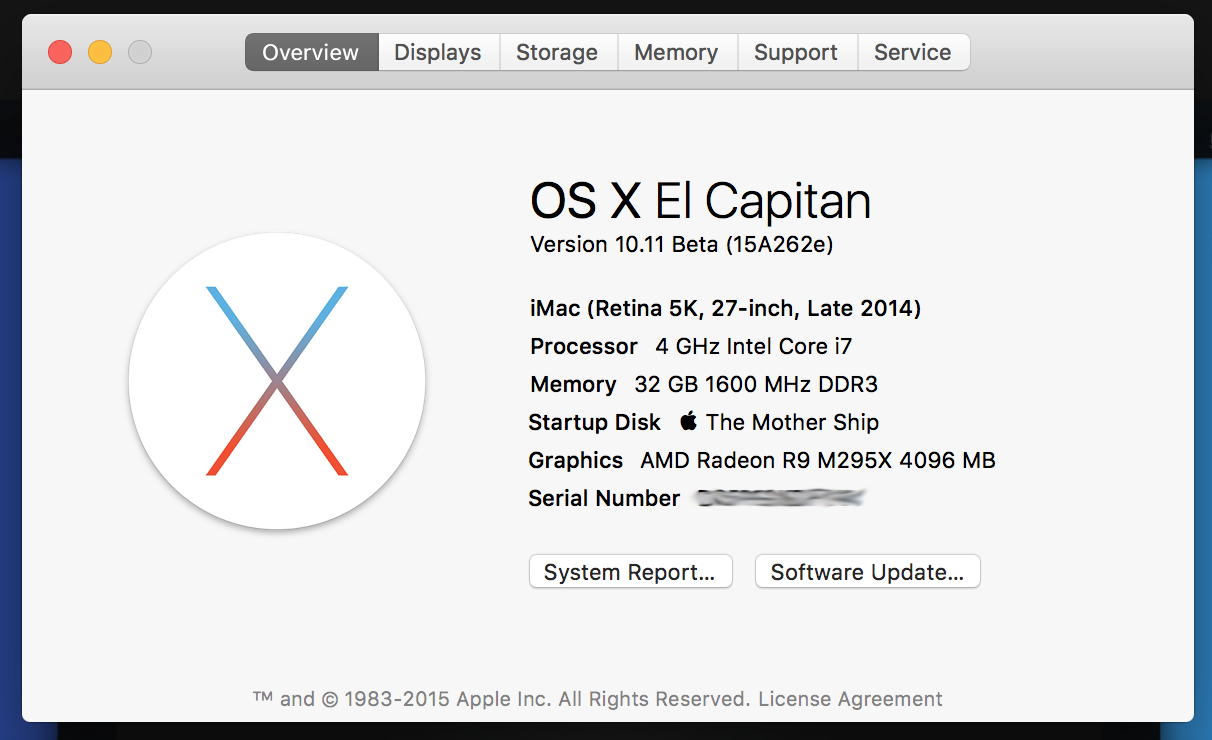Click the grayed-out zoom window button

tap(140, 52)
